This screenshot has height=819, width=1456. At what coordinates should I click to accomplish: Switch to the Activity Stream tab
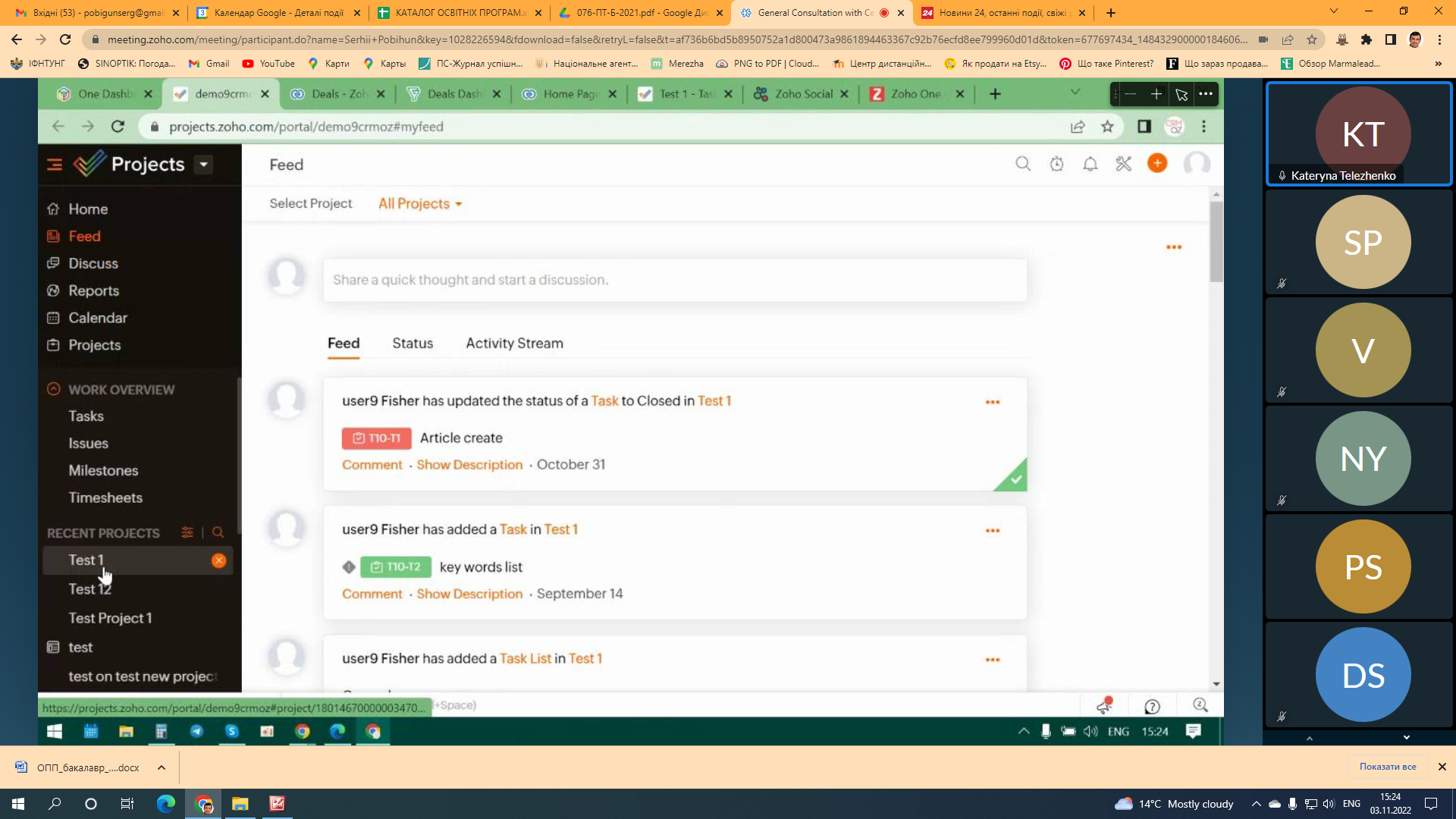pyautogui.click(x=514, y=343)
